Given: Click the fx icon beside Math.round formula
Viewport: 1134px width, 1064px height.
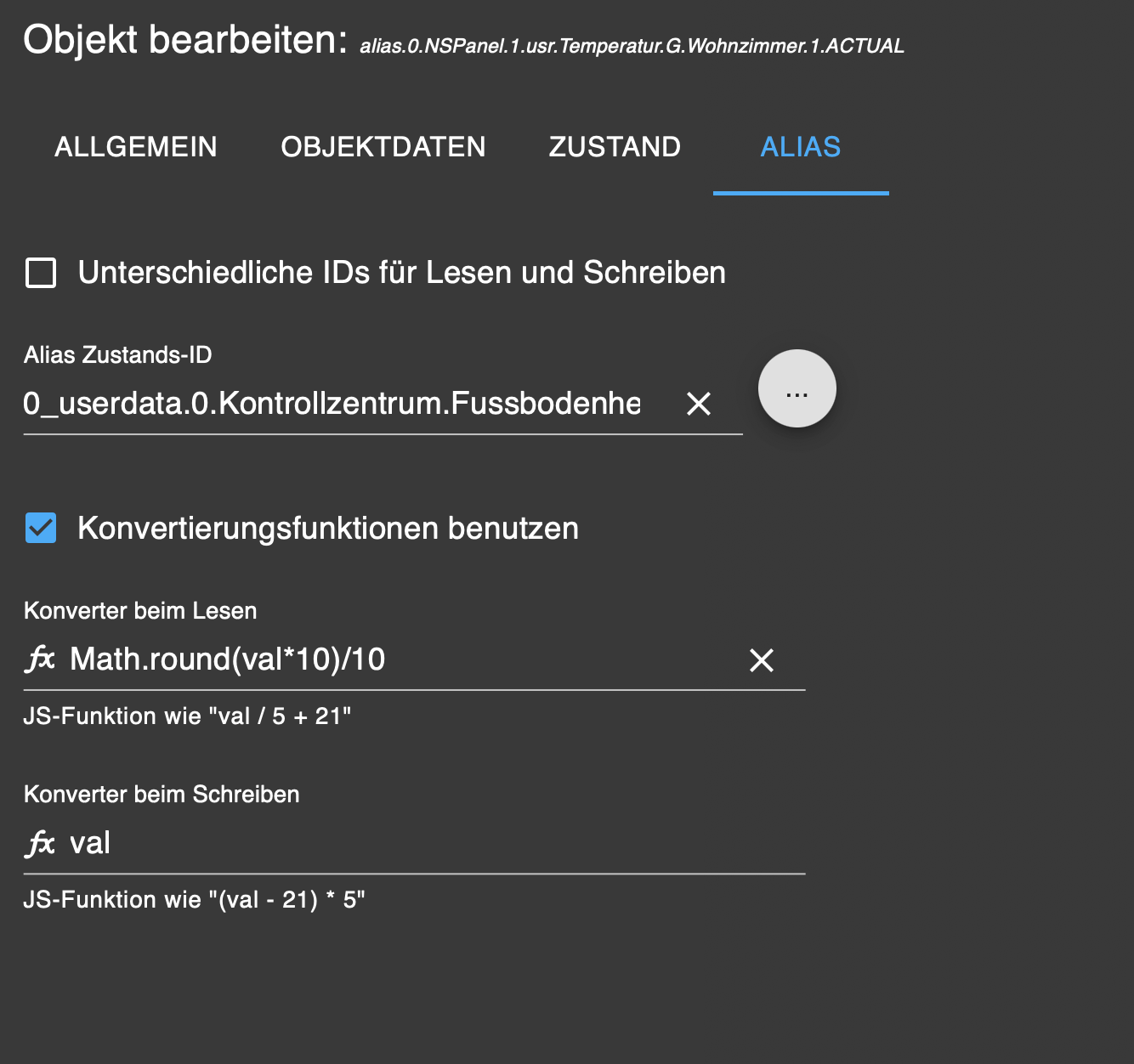Looking at the screenshot, I should click(x=40, y=659).
